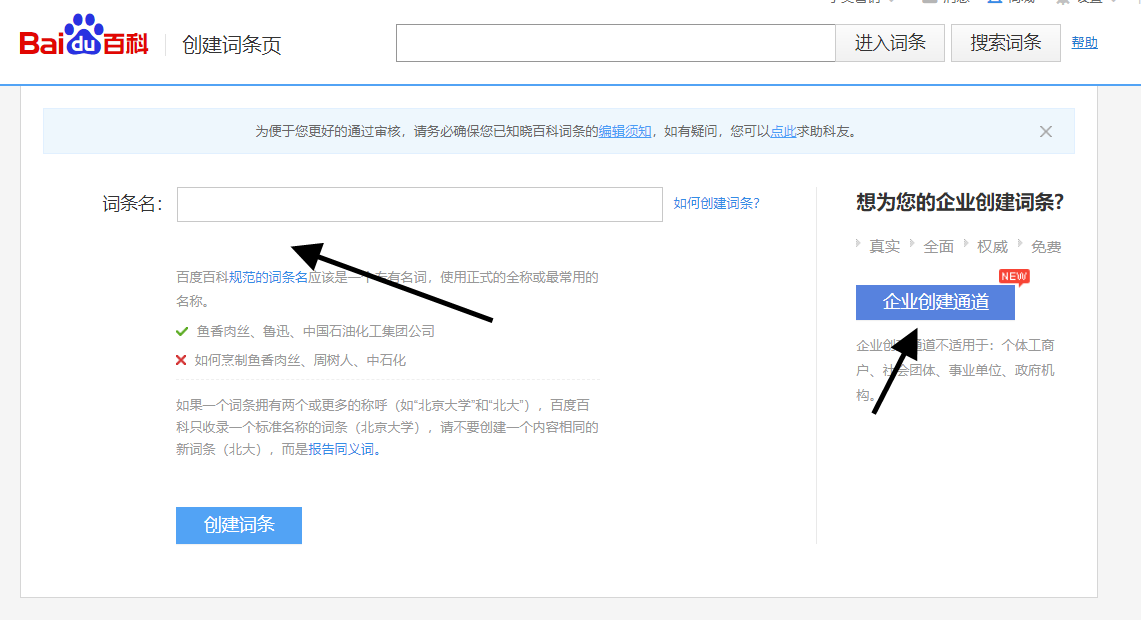Click the 进入词条 button
Image resolution: width=1141 pixels, height=620 pixels.
pyautogui.click(x=890, y=43)
